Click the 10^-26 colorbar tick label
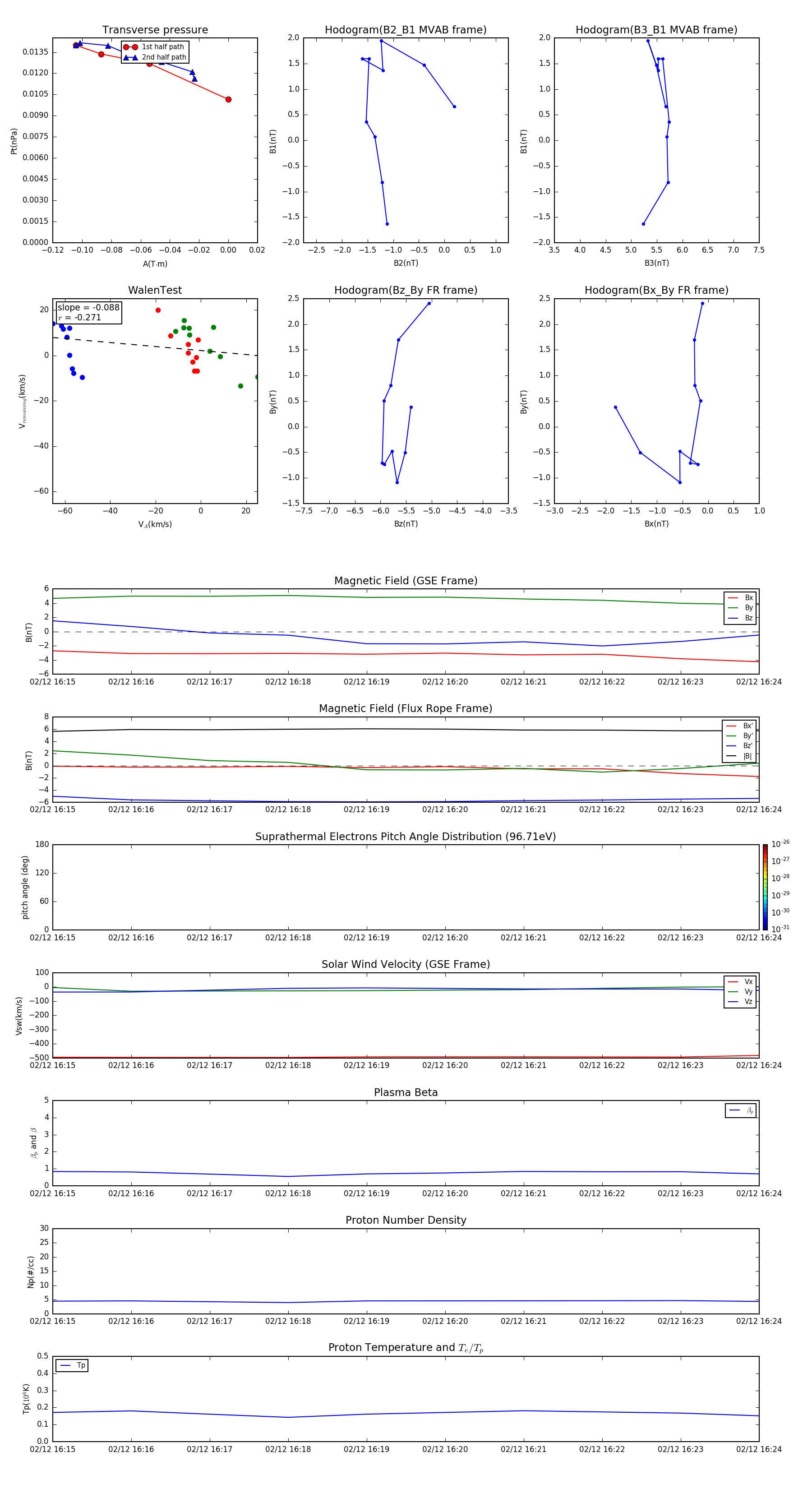This screenshot has height=1489, width=812. 780,844
